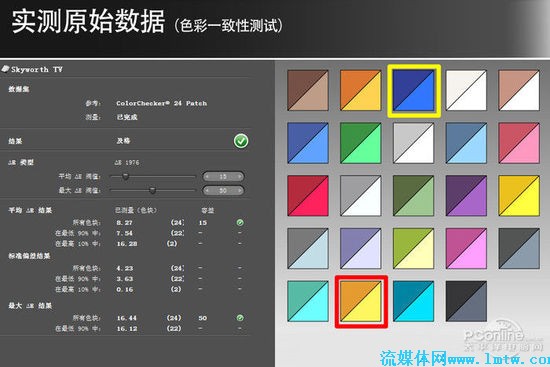Image resolution: width=550 pixels, height=367 pixels.
Task: Select the medium gray and white patch
Action: 361,196
